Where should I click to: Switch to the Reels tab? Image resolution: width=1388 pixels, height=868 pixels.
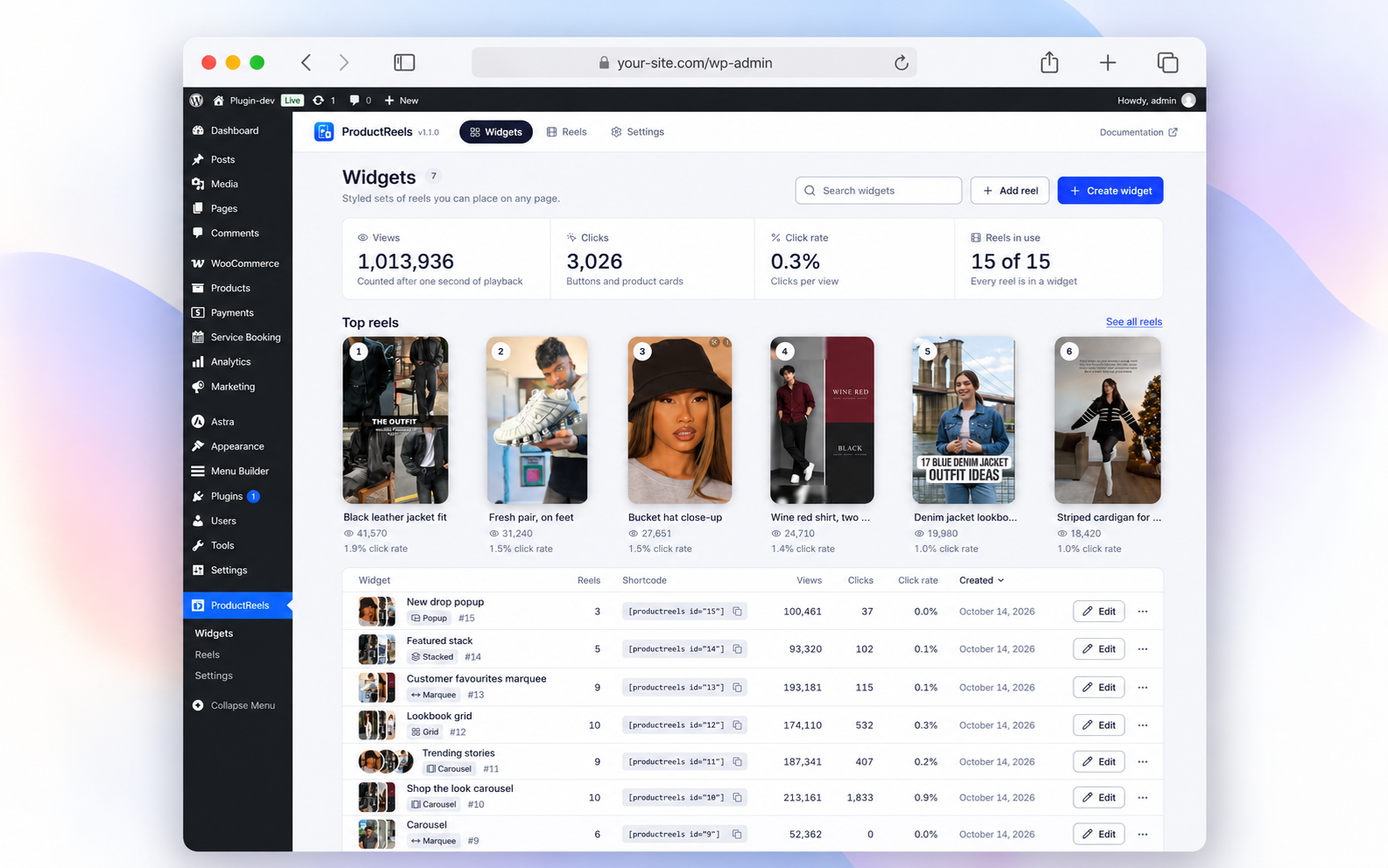click(x=567, y=132)
